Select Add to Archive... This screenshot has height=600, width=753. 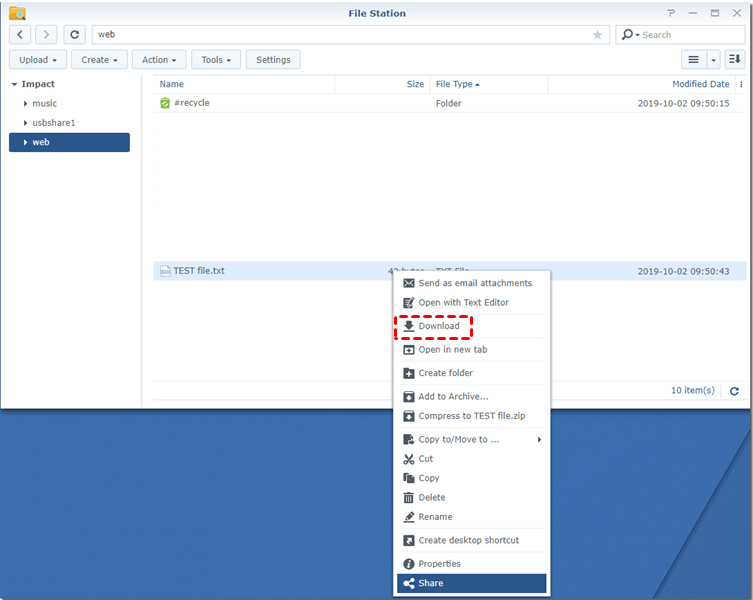[472, 396]
